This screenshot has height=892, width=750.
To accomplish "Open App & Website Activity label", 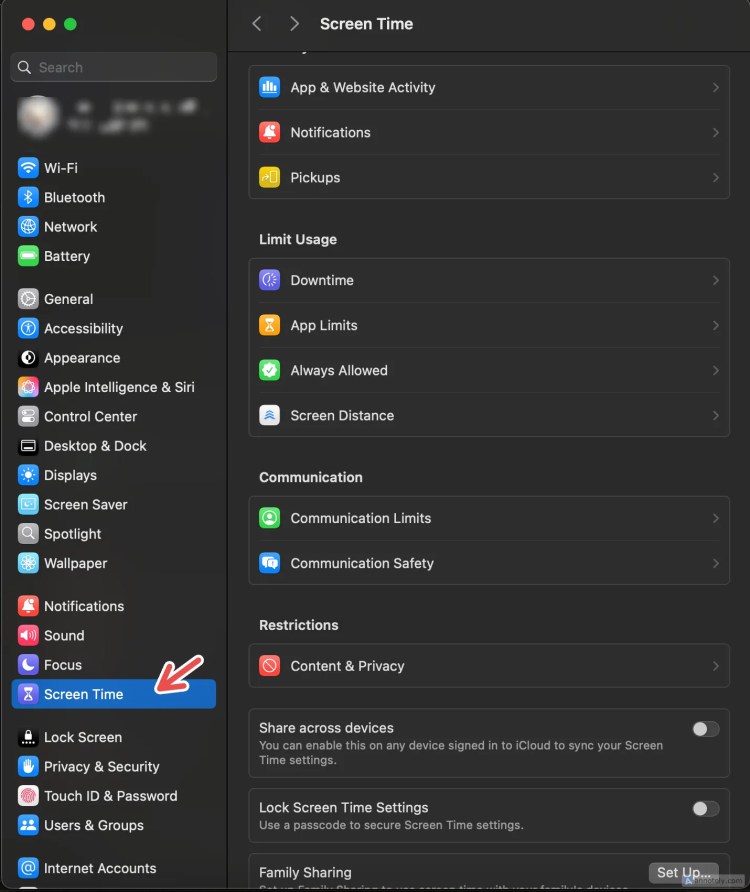I will point(362,88).
